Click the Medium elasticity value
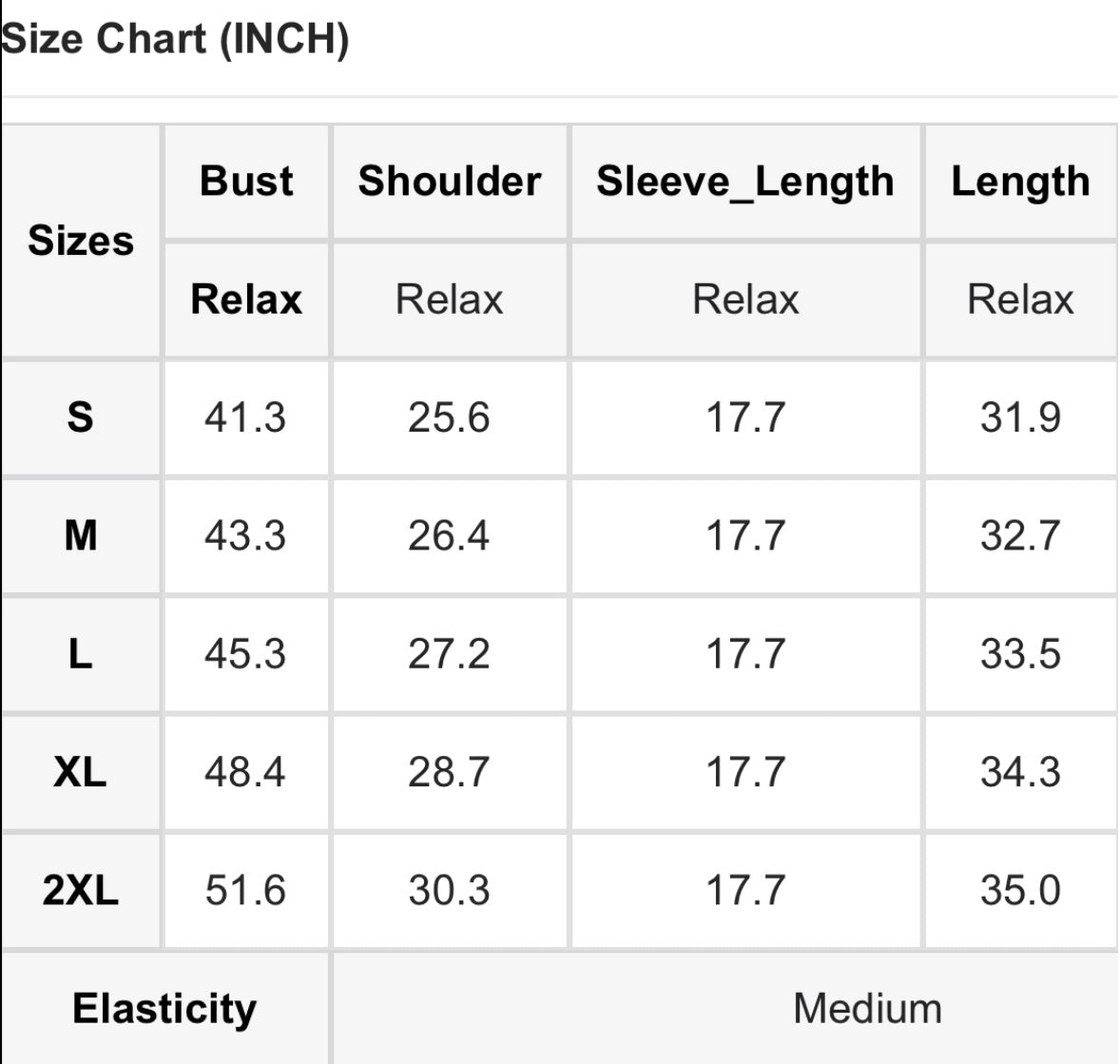The height and width of the screenshot is (1064, 1120). point(867,1008)
